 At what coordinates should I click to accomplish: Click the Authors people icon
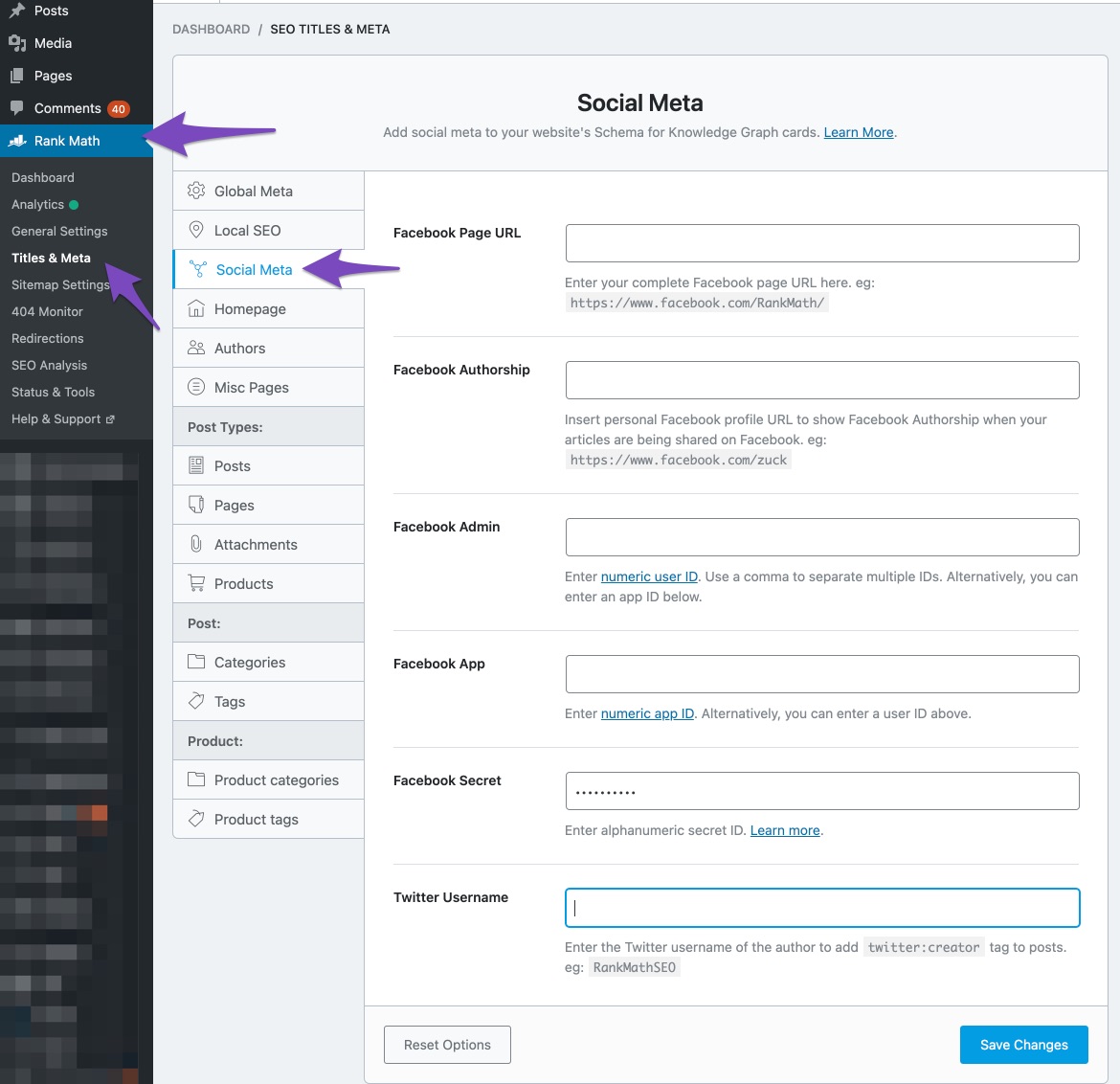coord(195,348)
